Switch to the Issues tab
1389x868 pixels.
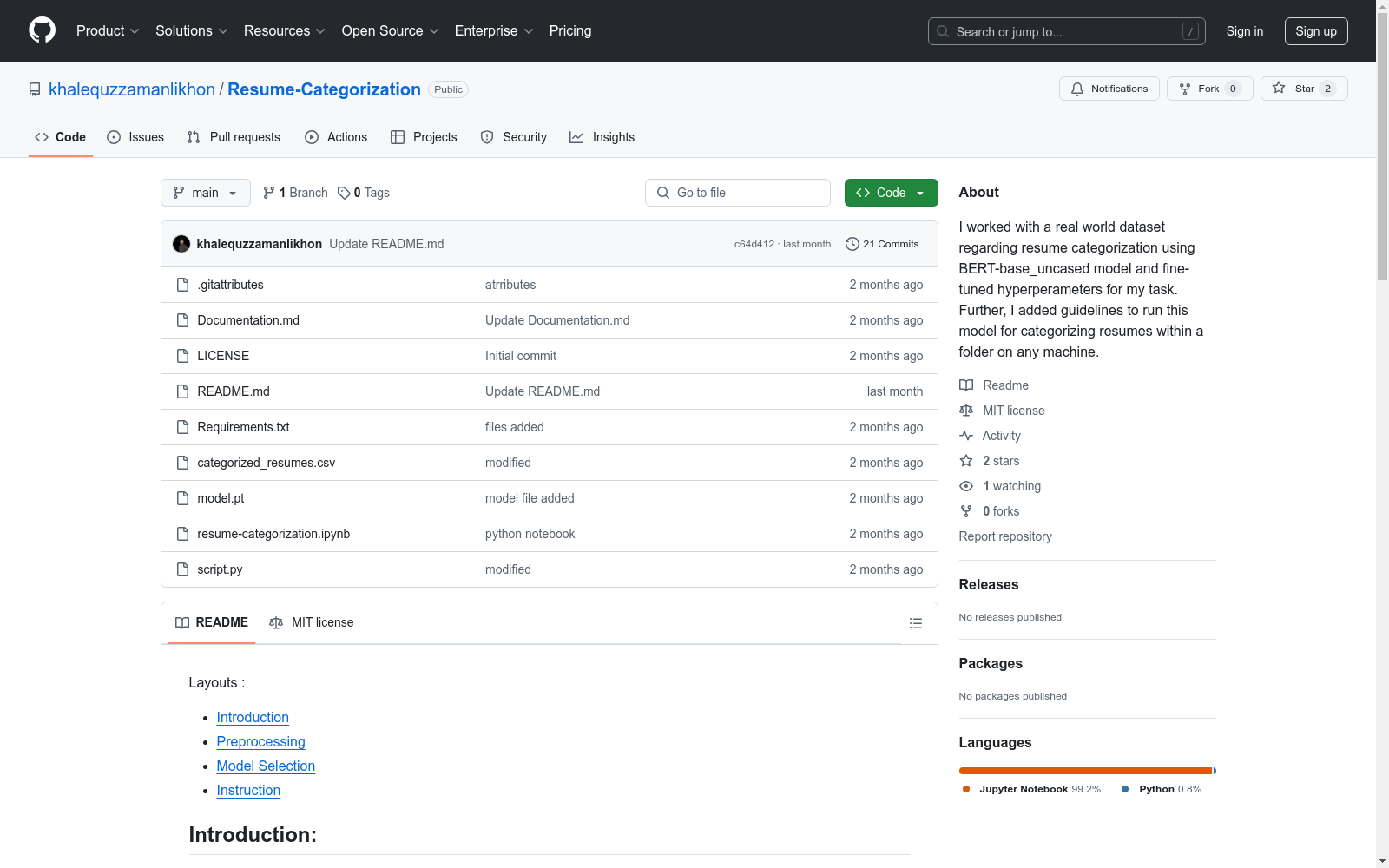click(135, 137)
